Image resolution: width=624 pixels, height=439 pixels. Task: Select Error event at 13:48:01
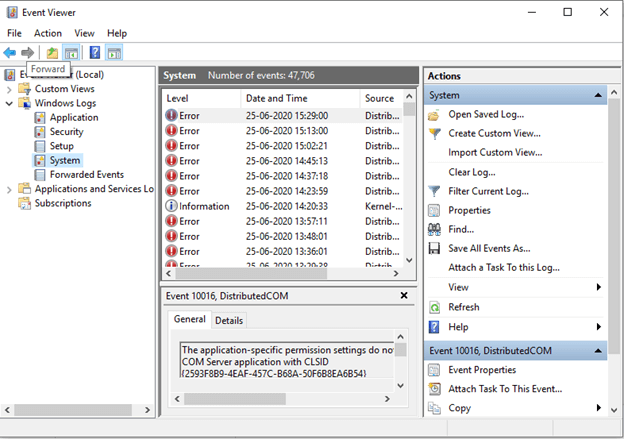pyautogui.click(x=283, y=236)
